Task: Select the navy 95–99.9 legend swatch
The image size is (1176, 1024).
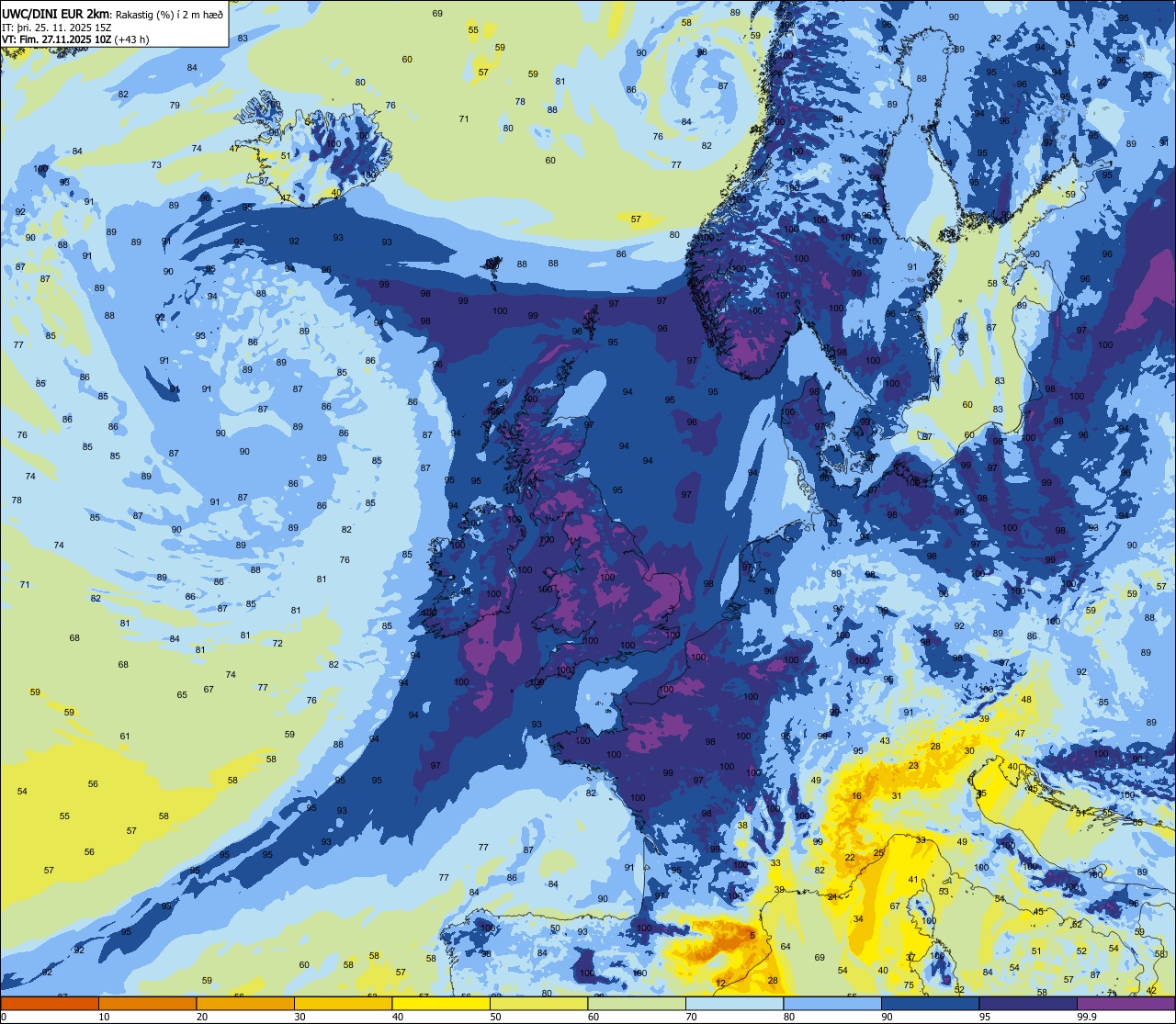Action: pyautogui.click(x=1028, y=1003)
